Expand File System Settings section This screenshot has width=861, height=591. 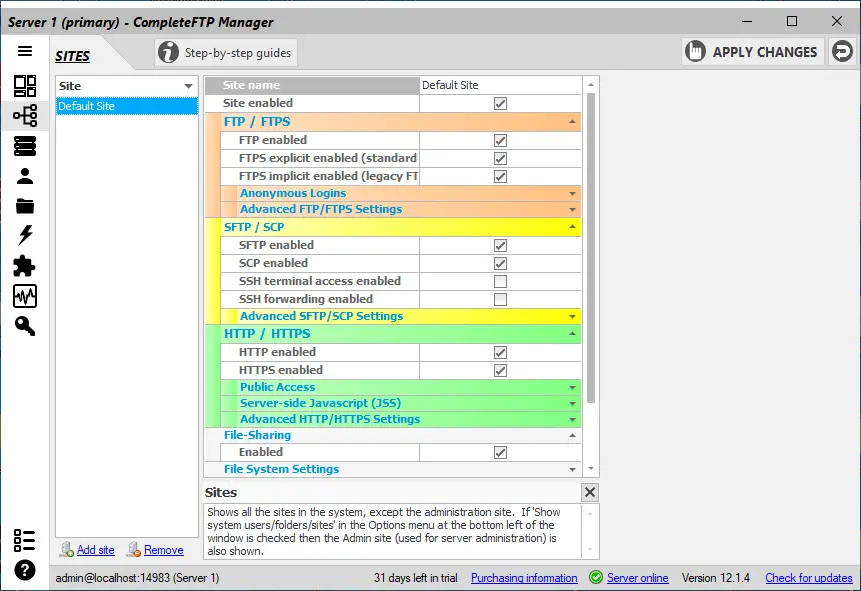pos(572,469)
